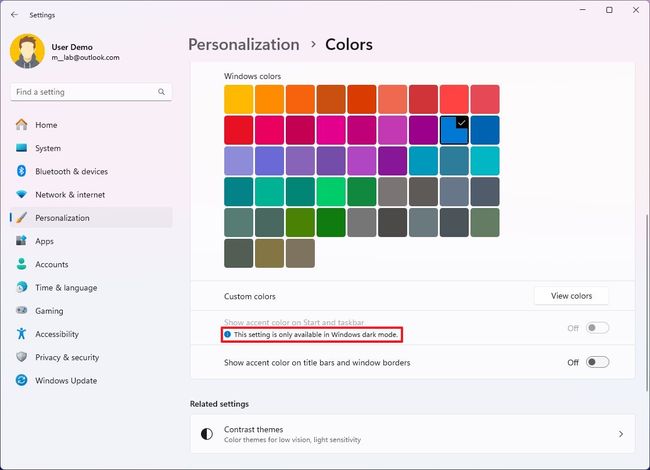Open Bluetooth & devices settings
This screenshot has height=470, width=650.
pyautogui.click(x=71, y=171)
